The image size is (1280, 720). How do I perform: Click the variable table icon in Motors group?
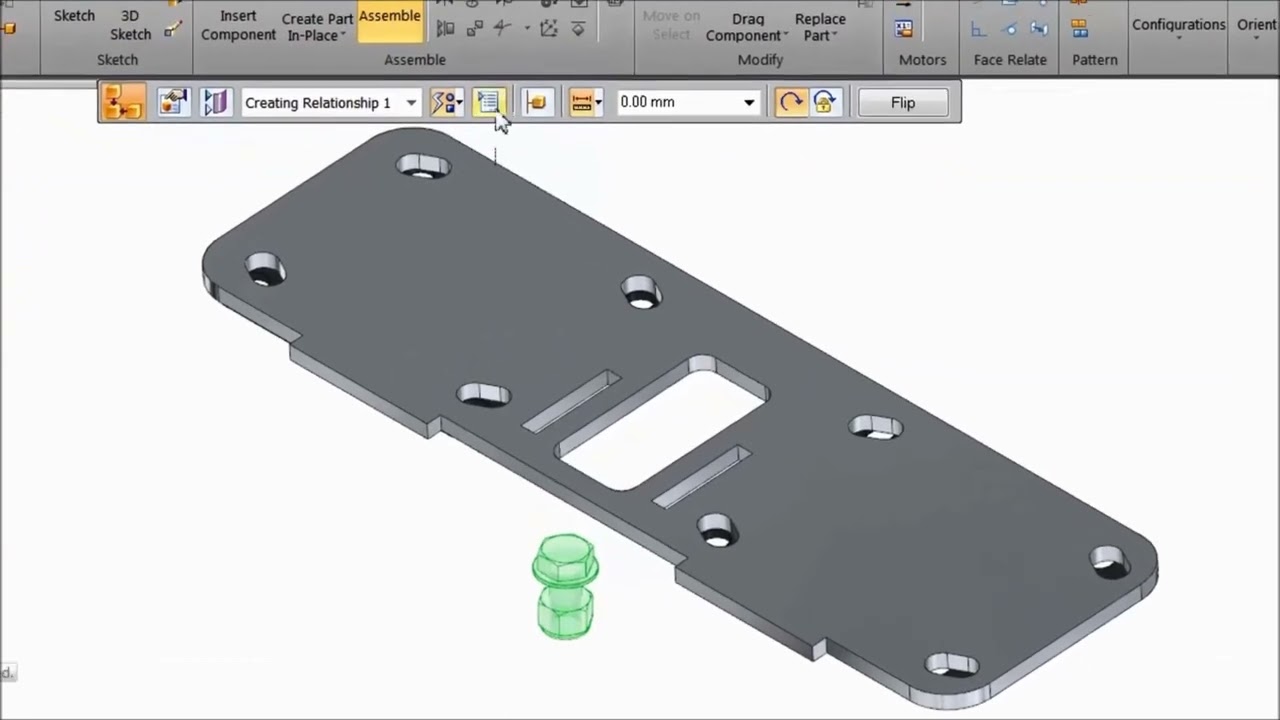tap(903, 29)
